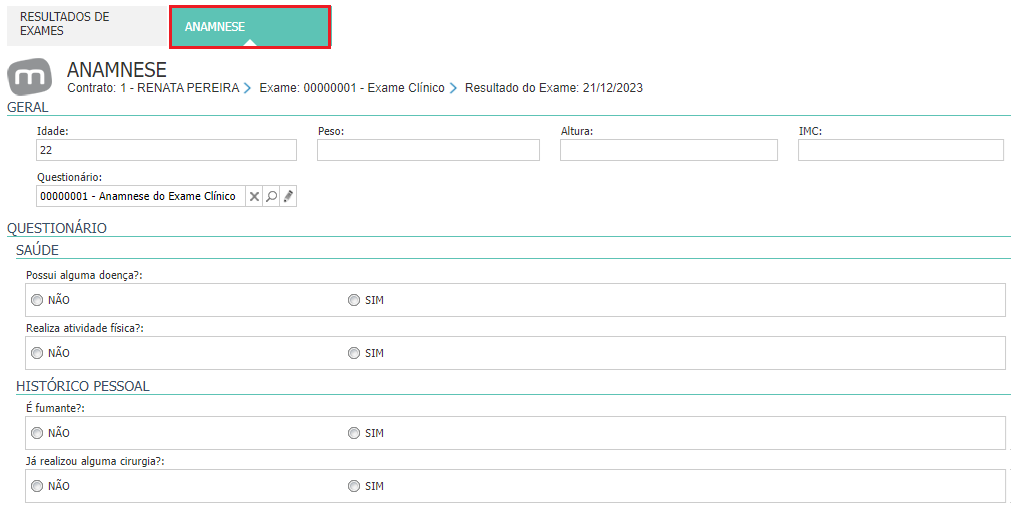Image resolution: width=1011 pixels, height=505 pixels.
Task: Mark NÃO for É fumante
Action: [x=37, y=433]
